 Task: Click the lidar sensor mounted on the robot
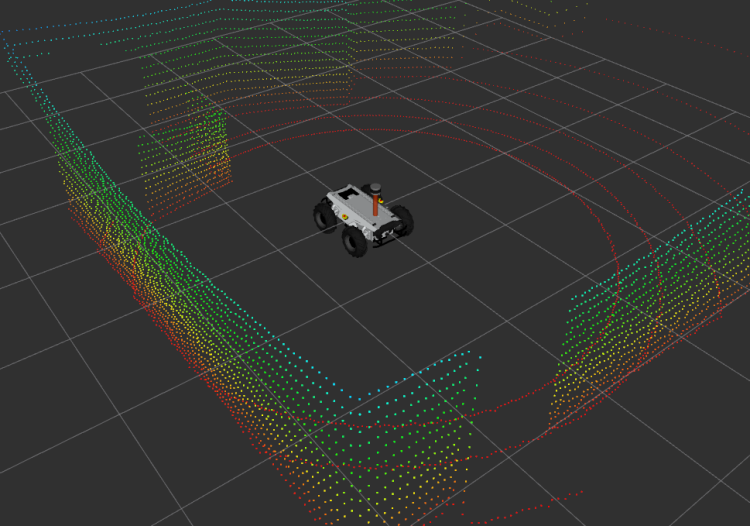pyautogui.click(x=376, y=190)
